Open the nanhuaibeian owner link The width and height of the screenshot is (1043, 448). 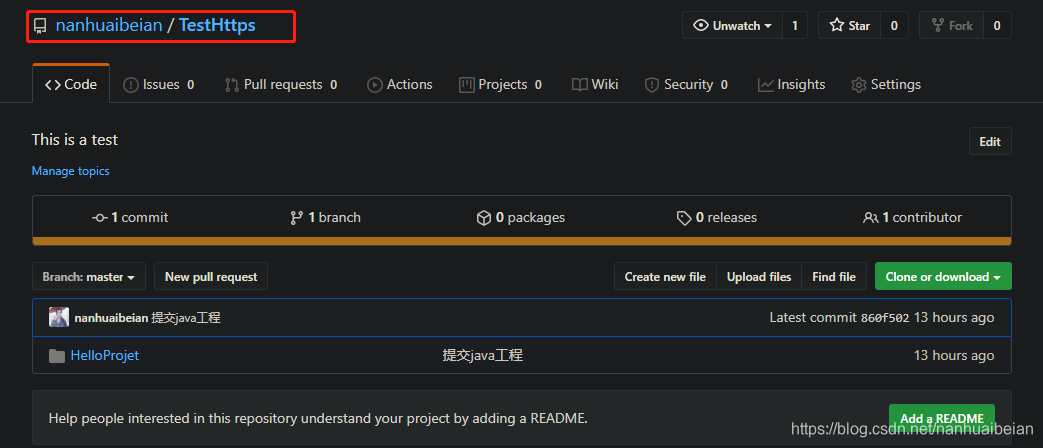click(109, 26)
